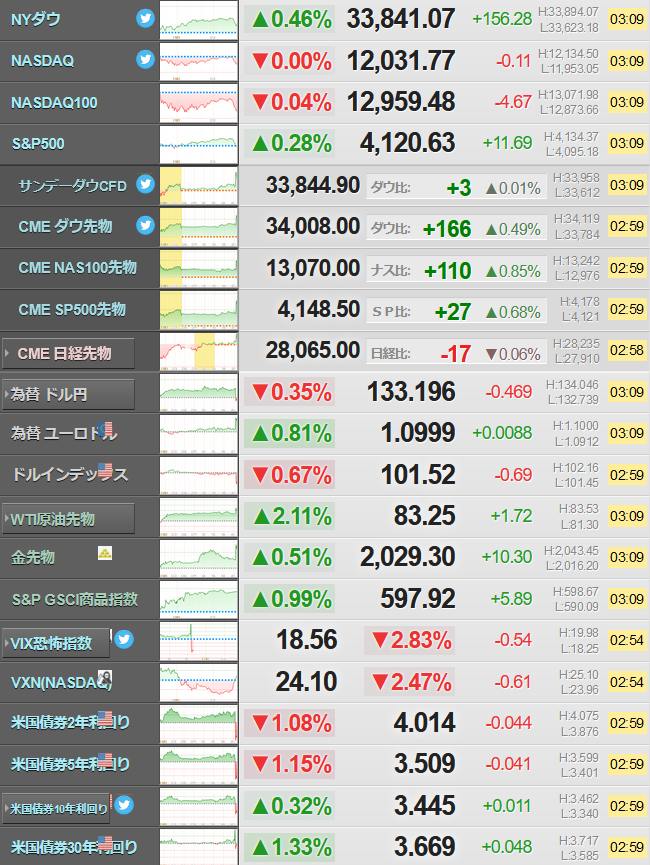Open Twitter icon next to サンデーダウCFD
The width and height of the screenshot is (650, 865).
[145, 184]
